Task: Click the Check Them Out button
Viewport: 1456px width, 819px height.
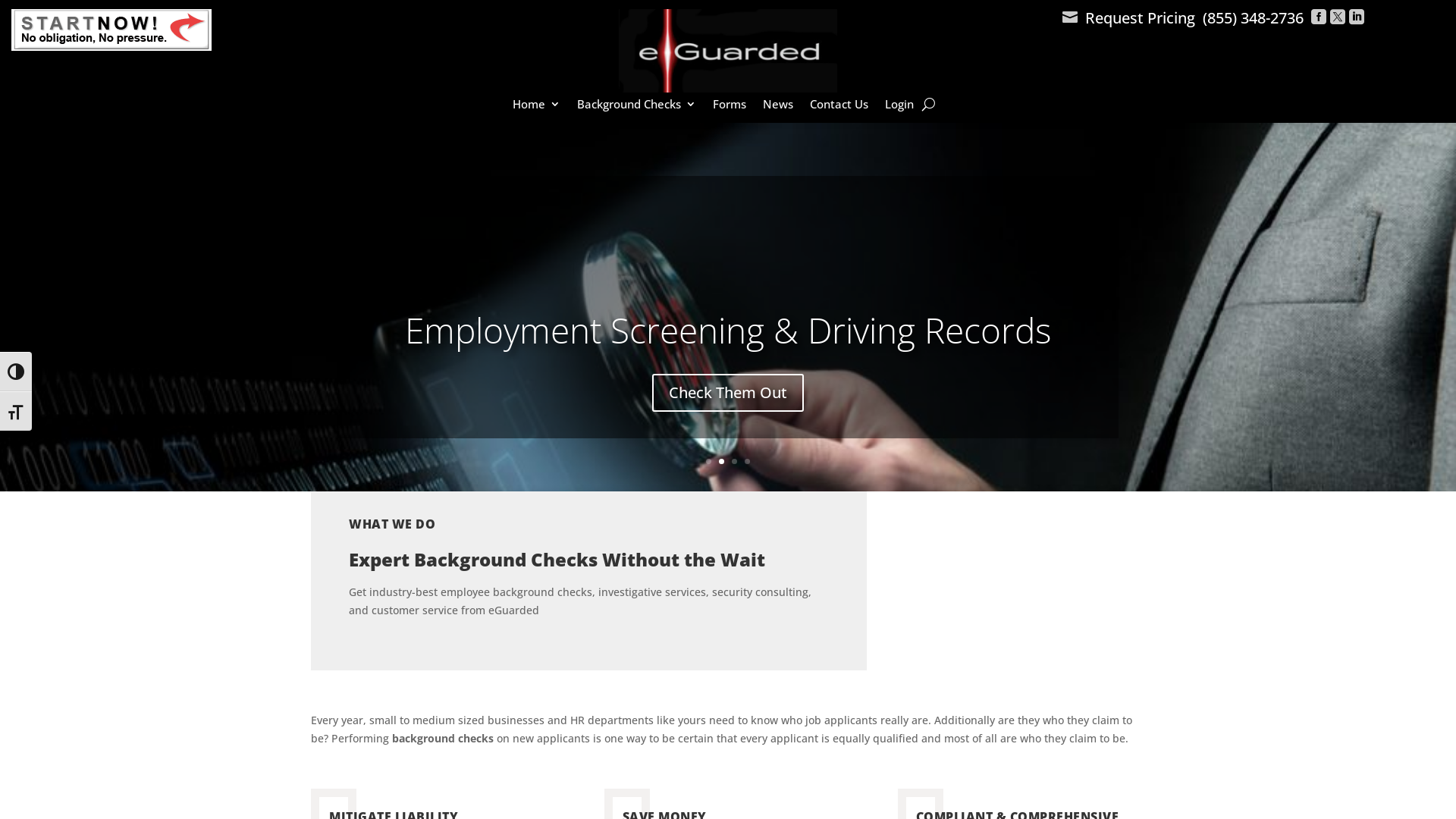Action: (x=727, y=392)
